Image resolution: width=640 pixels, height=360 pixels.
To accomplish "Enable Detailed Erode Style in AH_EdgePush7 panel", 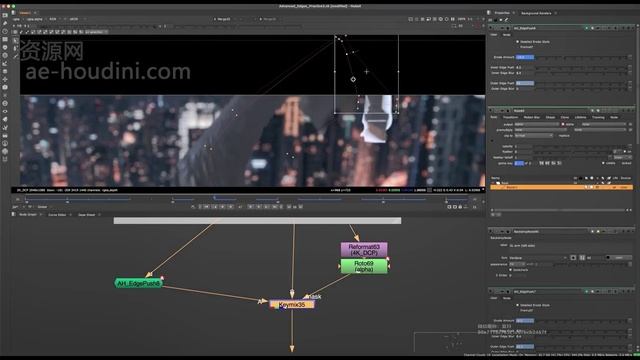I will [x=518, y=305].
